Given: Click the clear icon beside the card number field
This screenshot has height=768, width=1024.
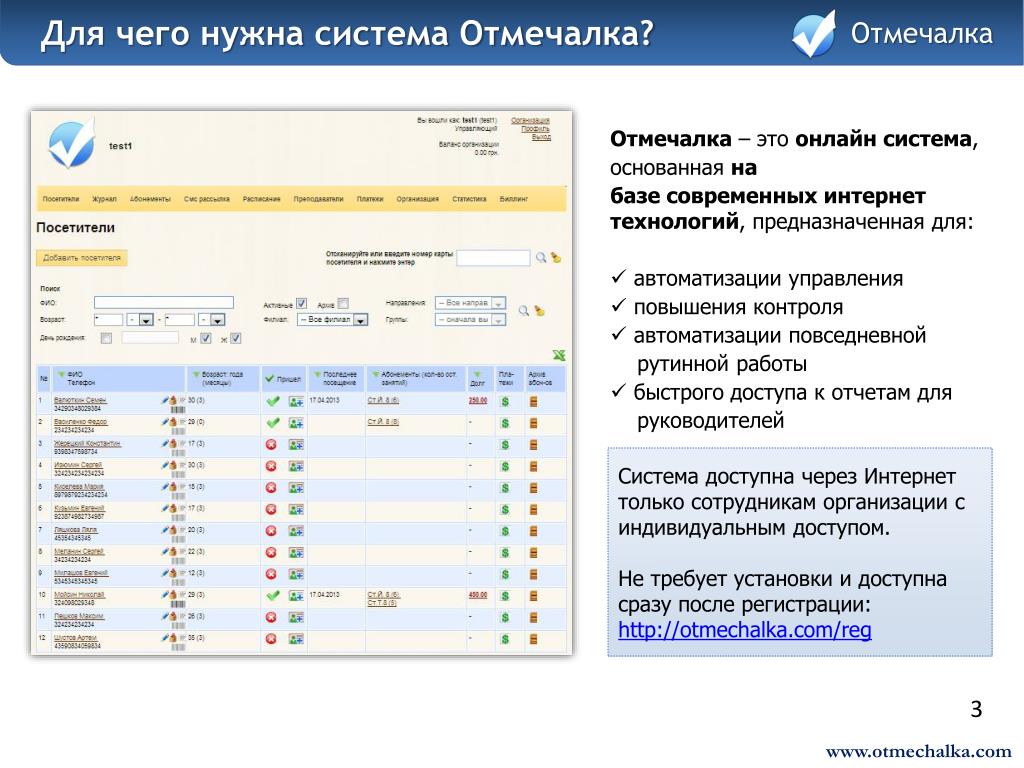Looking at the screenshot, I should click(556, 257).
